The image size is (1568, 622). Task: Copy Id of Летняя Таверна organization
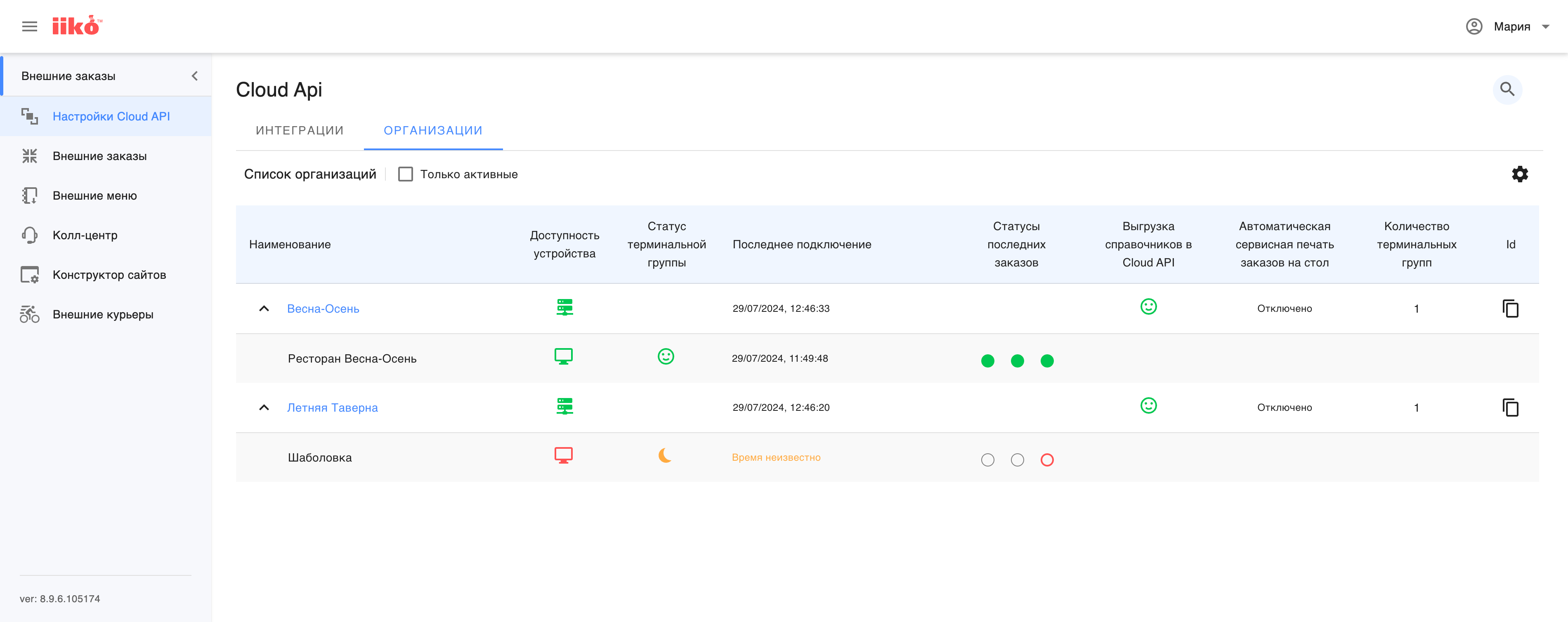coord(1510,407)
